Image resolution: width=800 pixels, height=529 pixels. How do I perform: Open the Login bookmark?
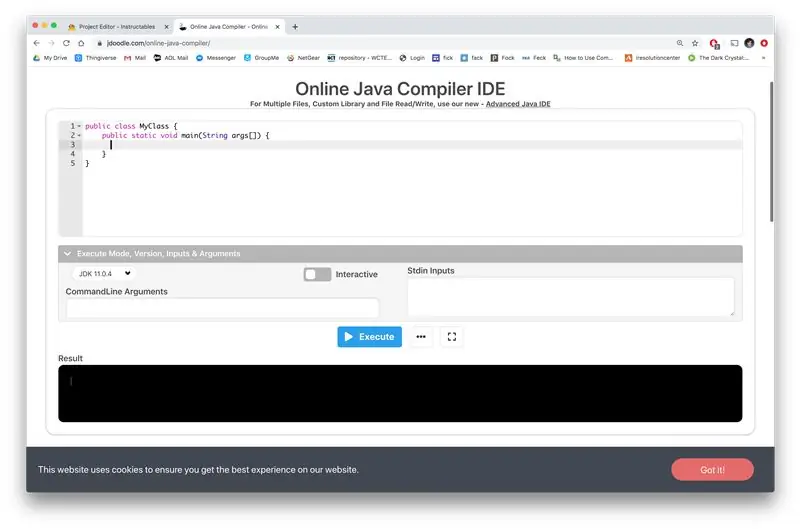(412, 58)
